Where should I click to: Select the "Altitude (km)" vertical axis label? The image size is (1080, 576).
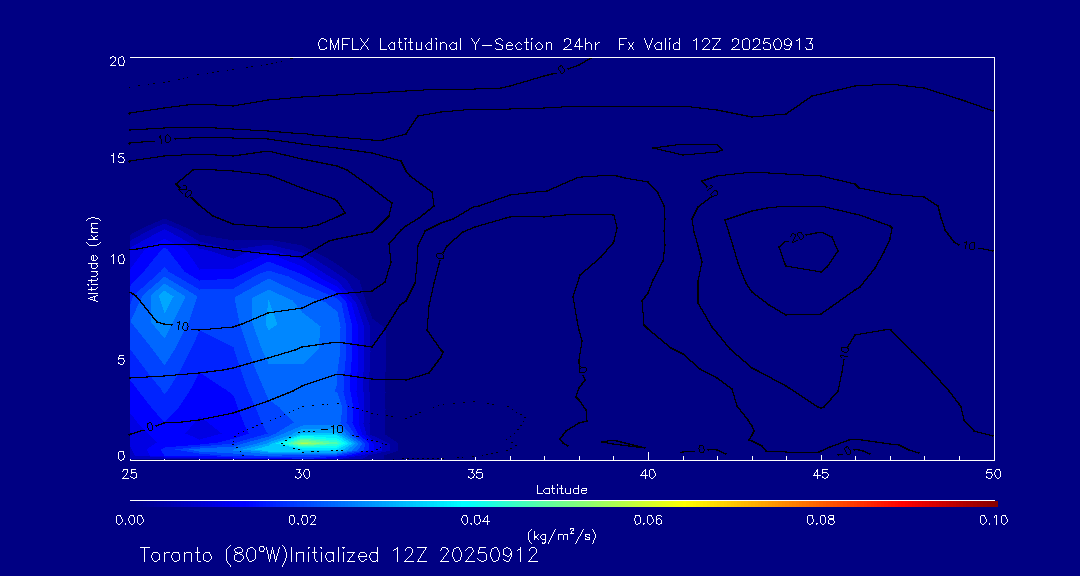(93, 257)
